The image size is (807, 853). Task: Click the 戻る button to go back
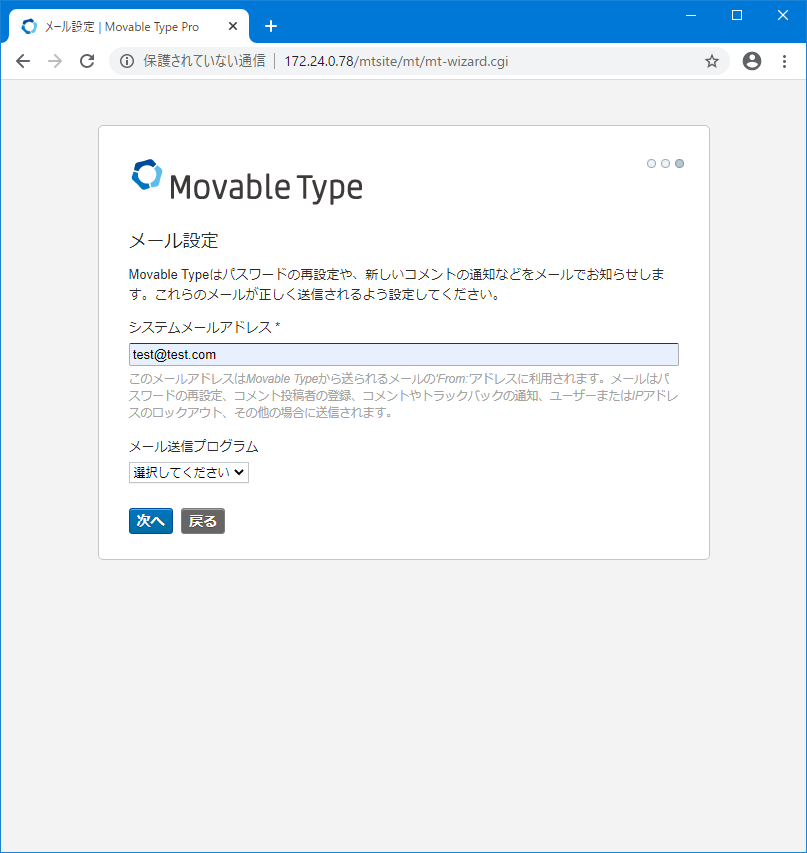click(x=202, y=520)
